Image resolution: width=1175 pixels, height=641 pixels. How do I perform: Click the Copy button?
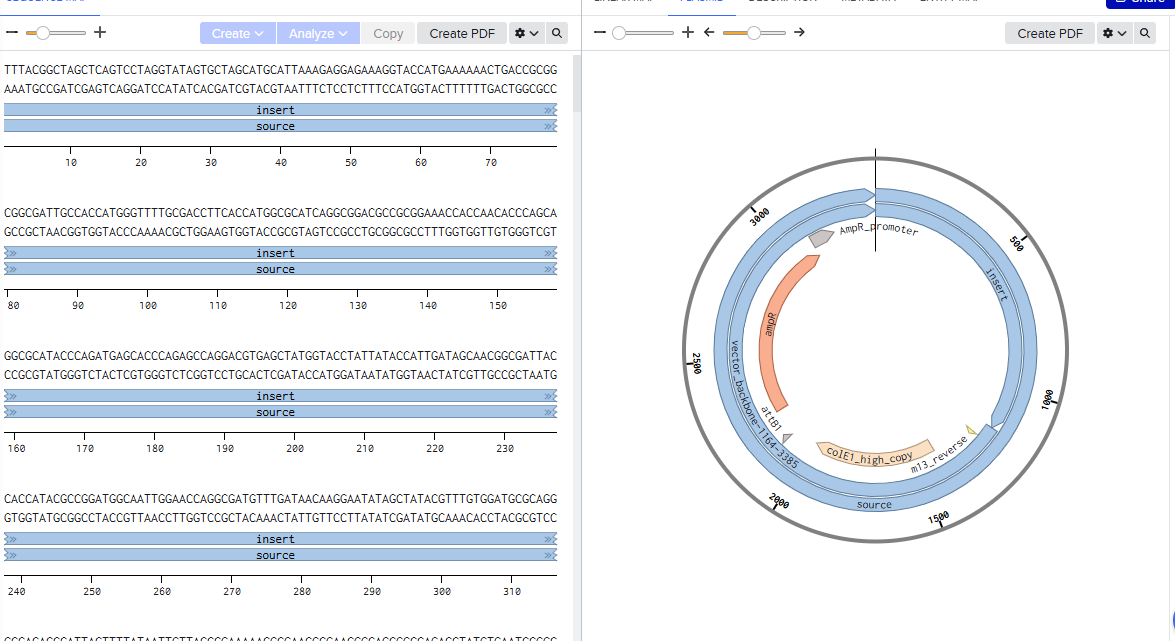coord(387,33)
